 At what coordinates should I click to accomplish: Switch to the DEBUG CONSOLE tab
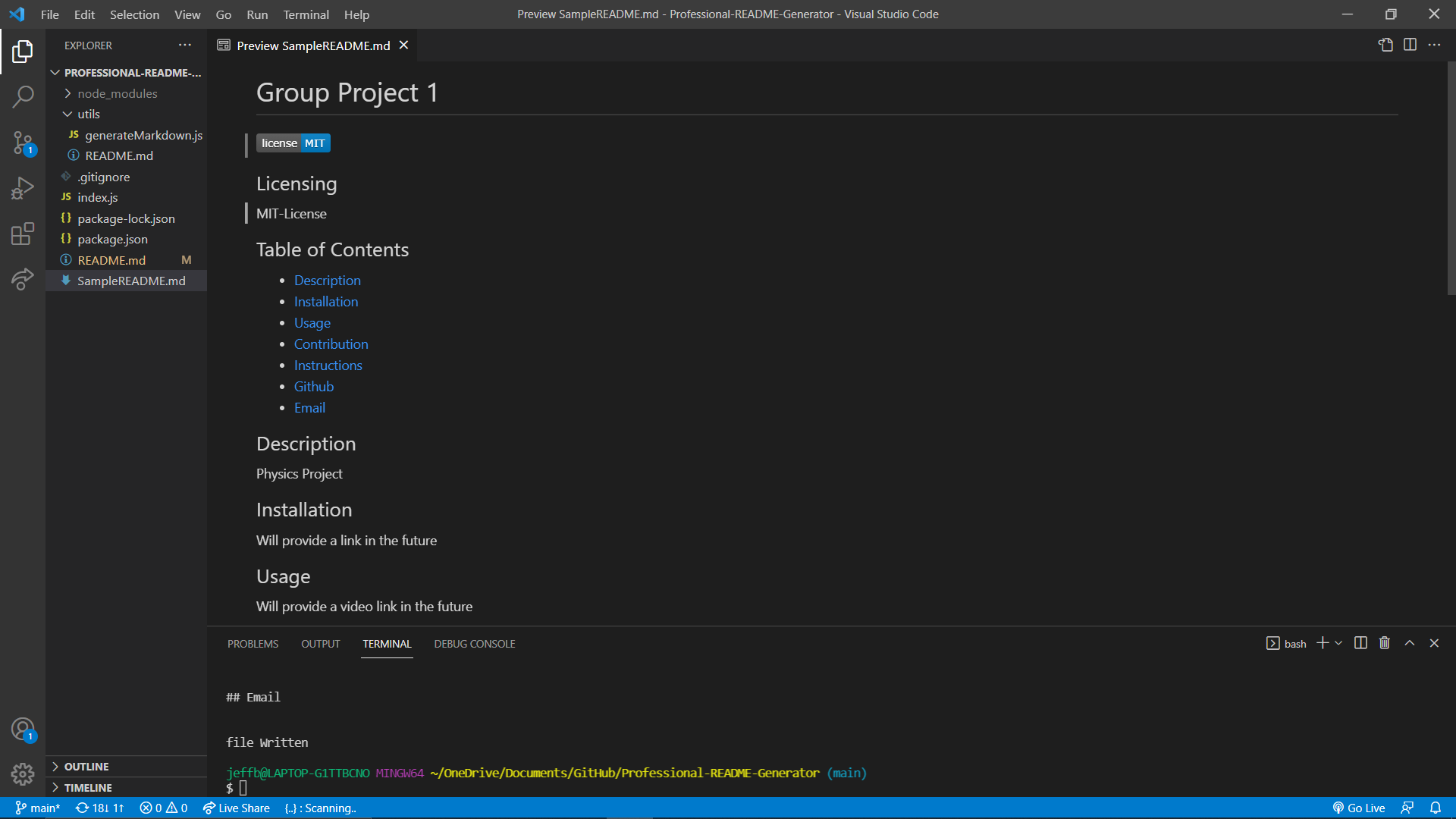click(474, 644)
